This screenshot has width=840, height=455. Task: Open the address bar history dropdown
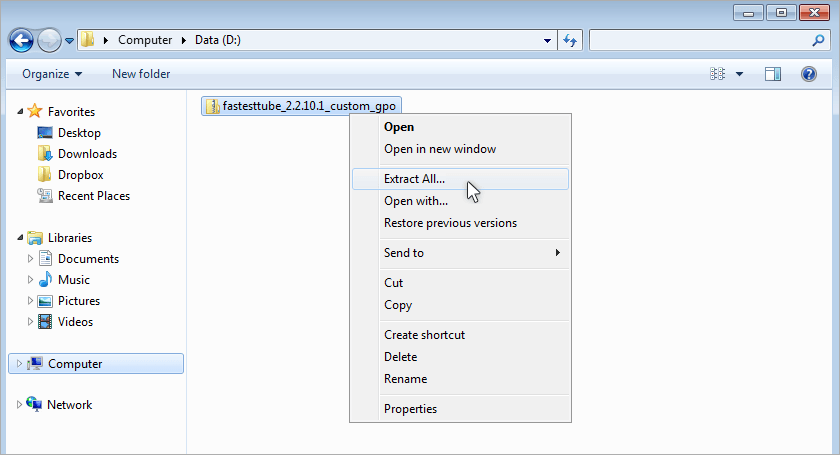click(x=548, y=40)
